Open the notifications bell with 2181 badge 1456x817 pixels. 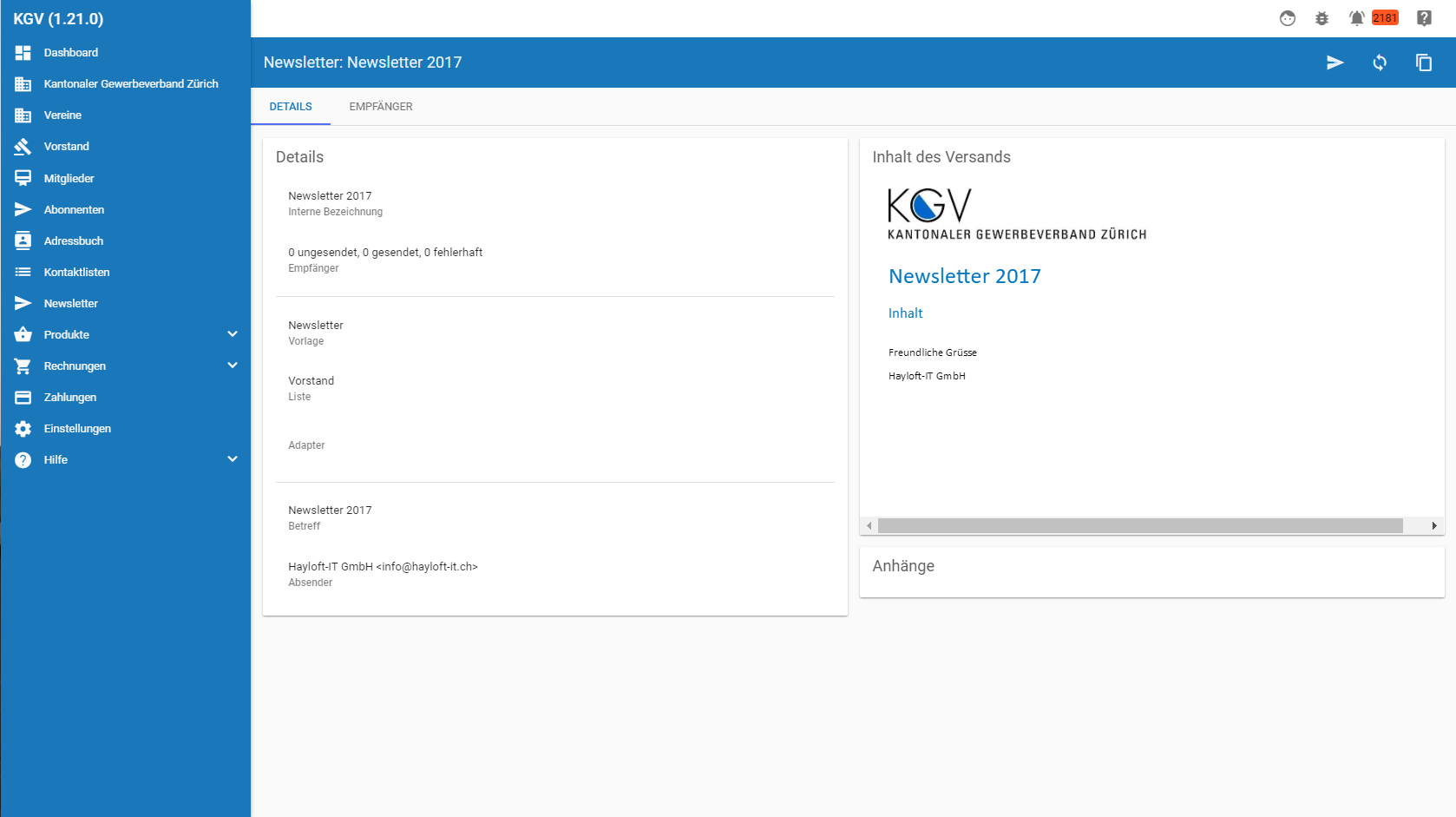coord(1357,18)
